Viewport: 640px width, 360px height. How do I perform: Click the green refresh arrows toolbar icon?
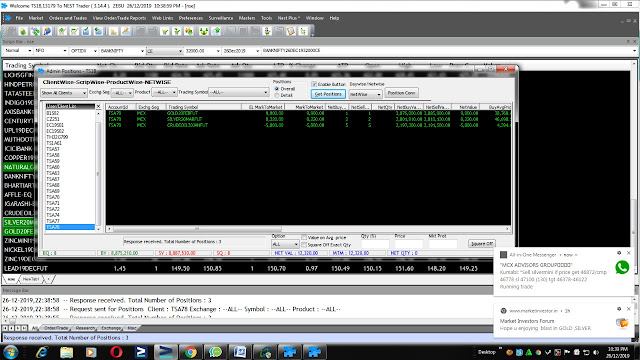point(36,31)
